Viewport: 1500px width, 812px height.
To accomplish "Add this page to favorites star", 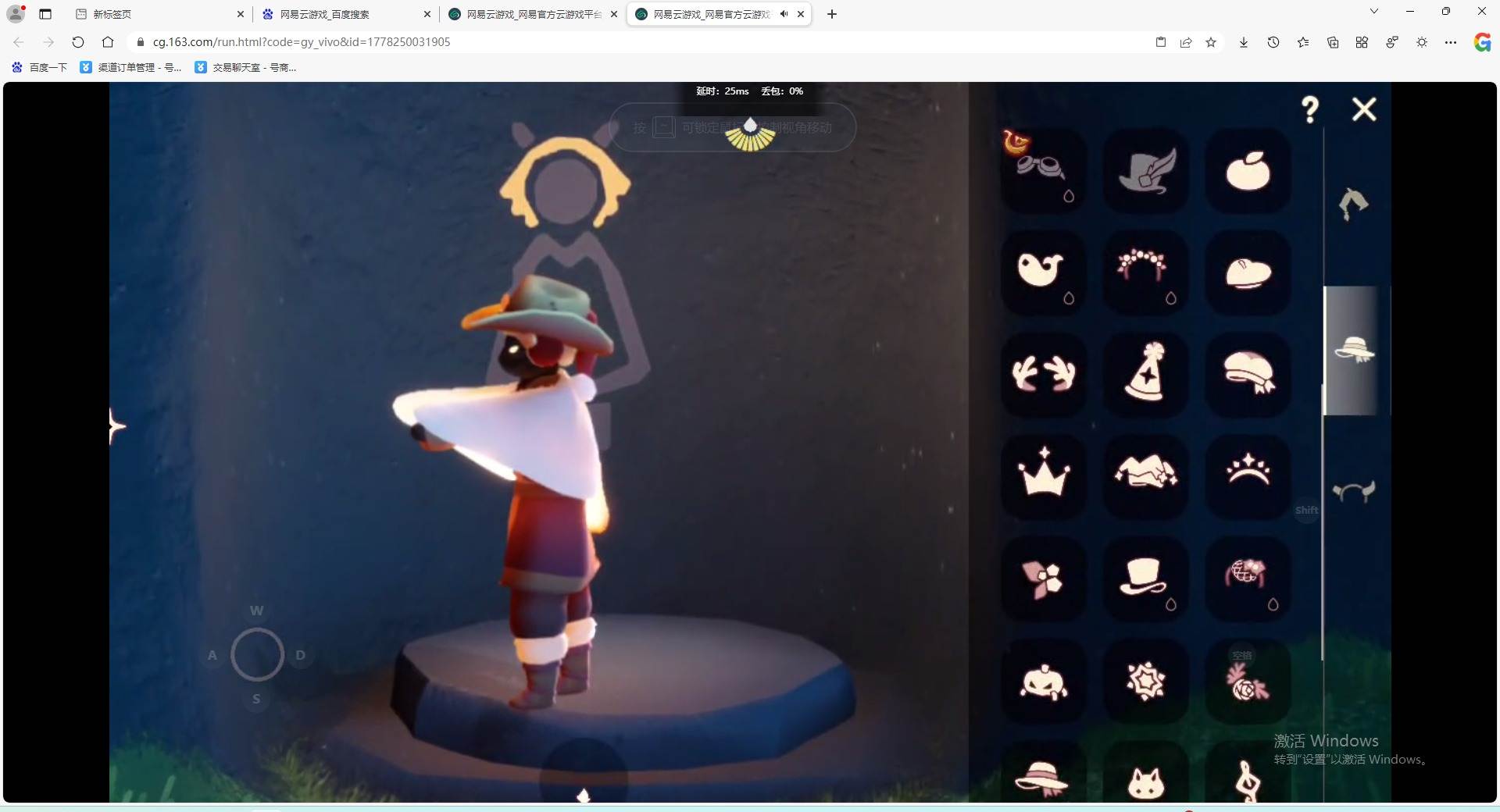I will 1211,42.
